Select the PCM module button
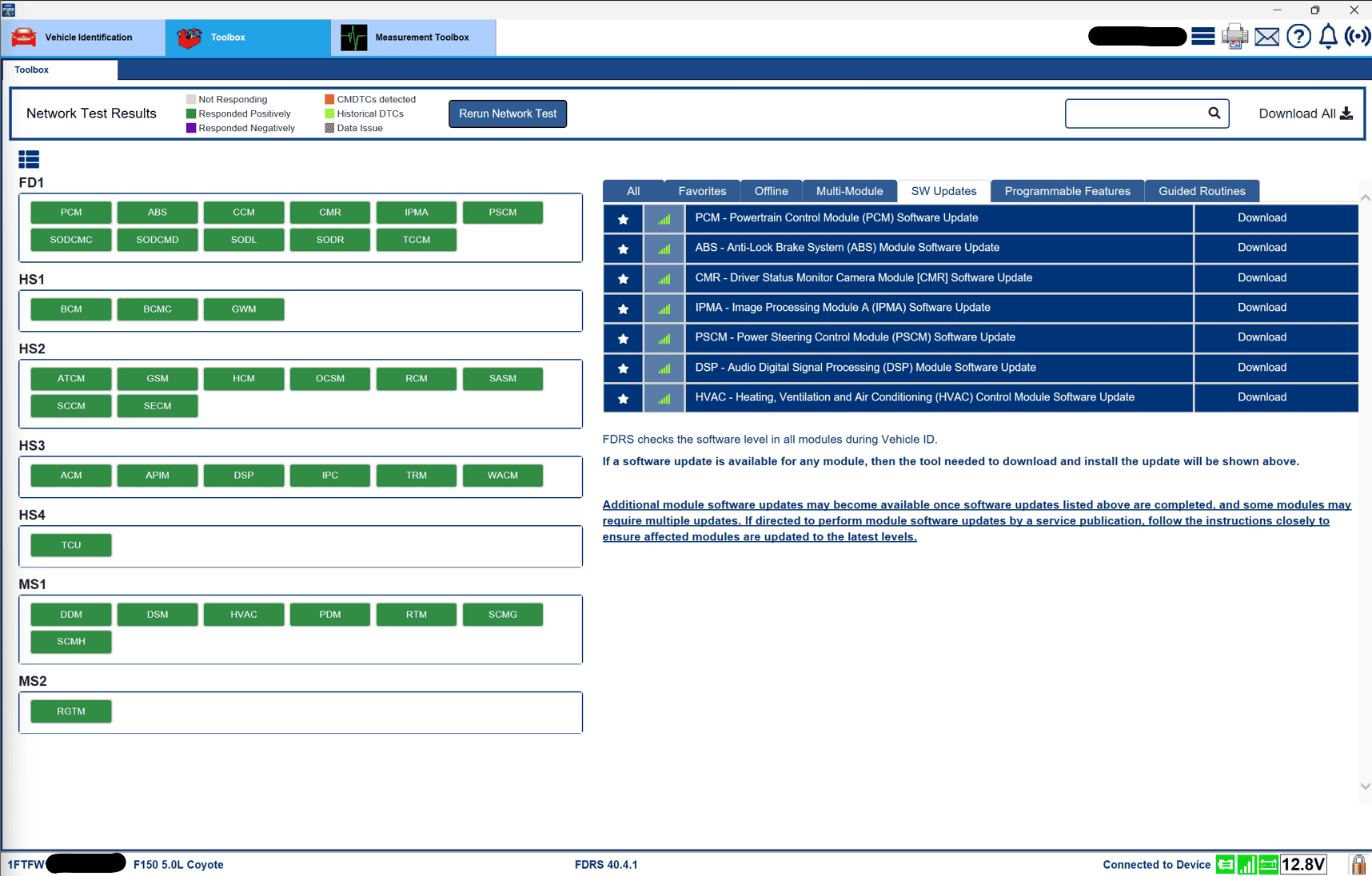 tap(71, 213)
